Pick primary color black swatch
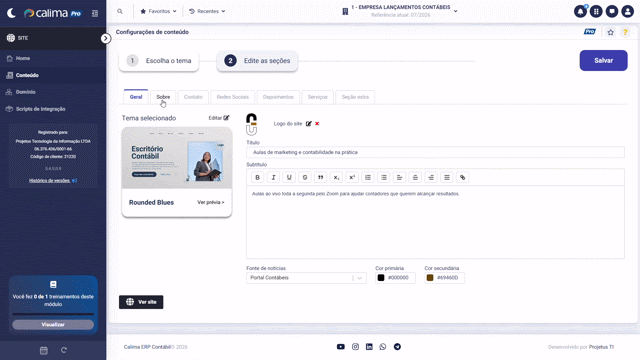640x360 pixels. (x=381, y=278)
